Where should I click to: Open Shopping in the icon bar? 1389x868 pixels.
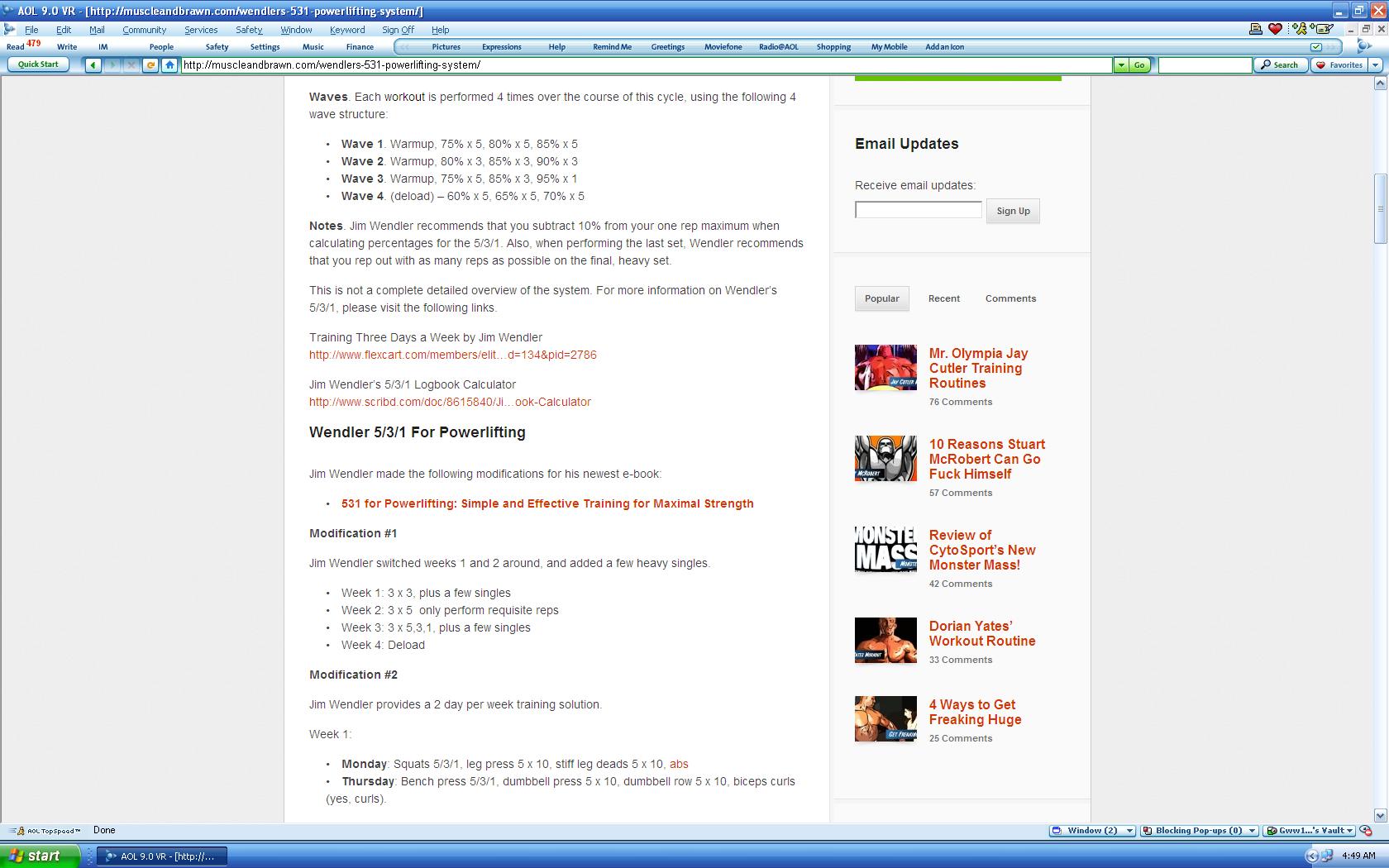(x=833, y=47)
